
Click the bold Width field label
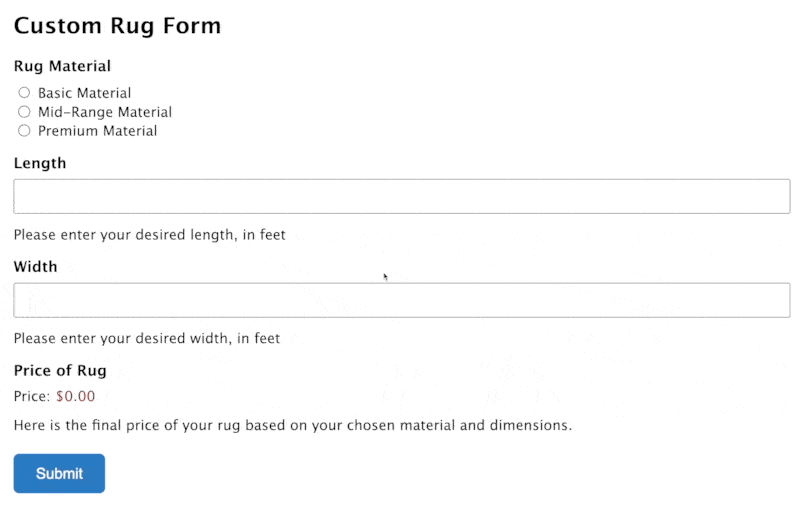[36, 267]
